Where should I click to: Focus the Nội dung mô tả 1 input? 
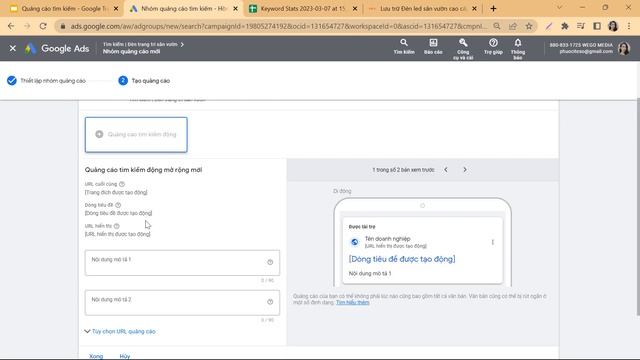pyautogui.click(x=182, y=263)
